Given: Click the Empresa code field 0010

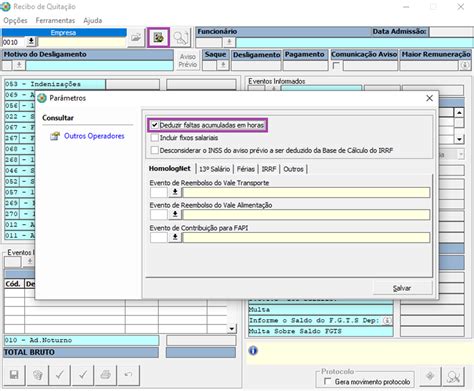Looking at the screenshot, I should point(13,42).
